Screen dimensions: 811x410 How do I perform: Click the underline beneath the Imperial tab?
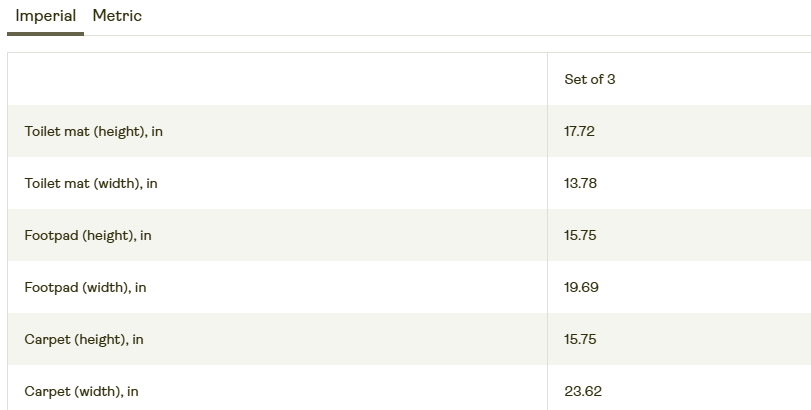(x=46, y=34)
